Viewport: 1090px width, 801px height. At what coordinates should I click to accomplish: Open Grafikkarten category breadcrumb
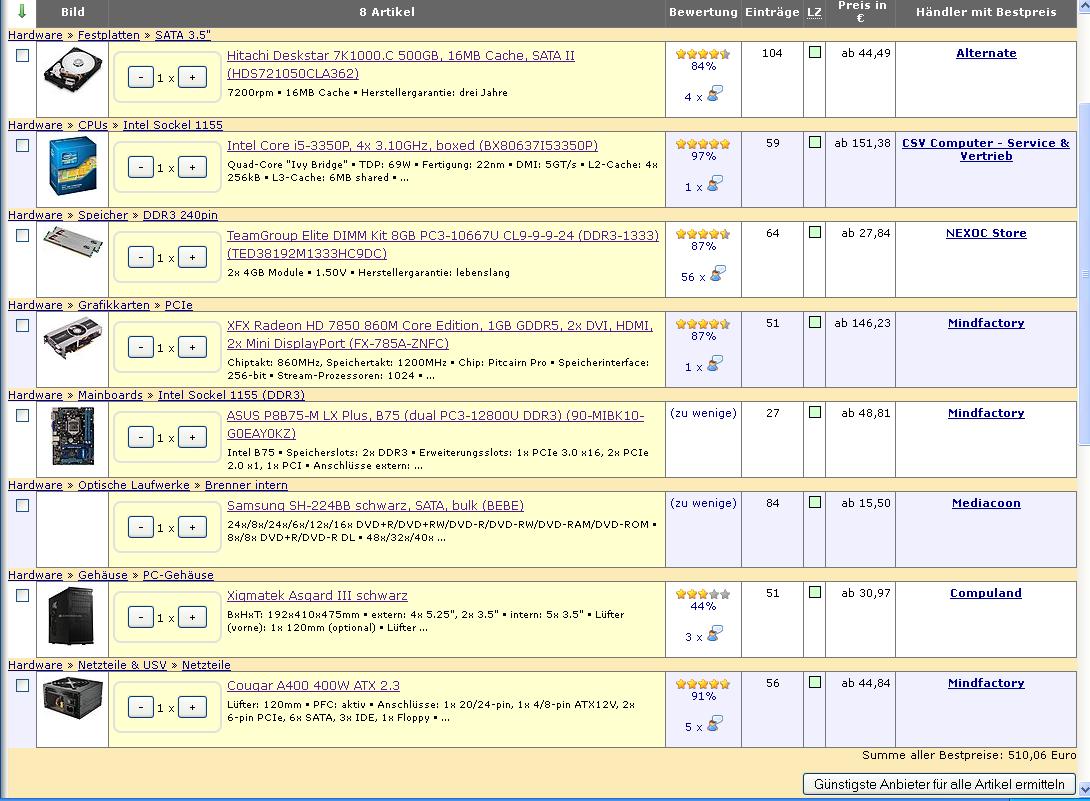113,305
